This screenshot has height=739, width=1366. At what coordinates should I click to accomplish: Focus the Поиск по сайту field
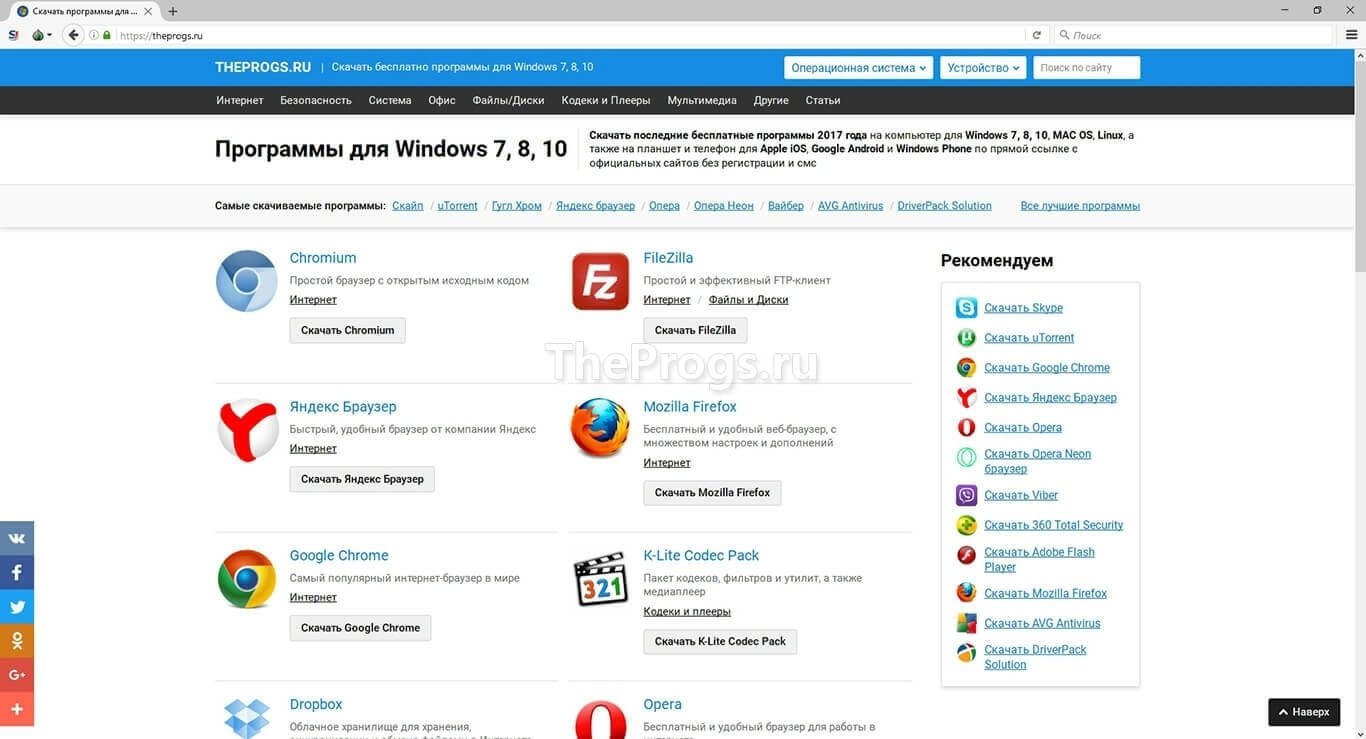(1088, 68)
